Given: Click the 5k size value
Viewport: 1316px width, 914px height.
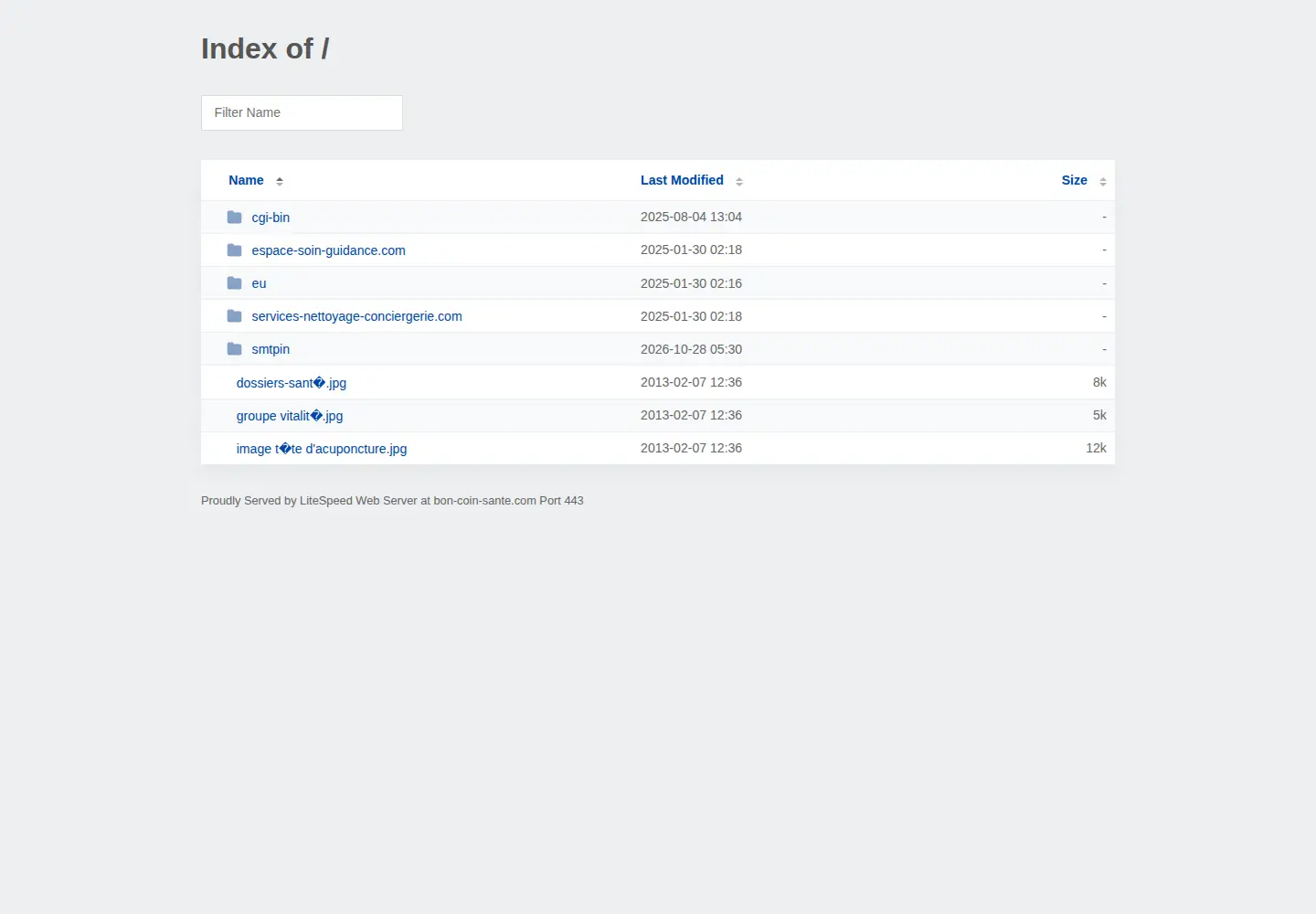Looking at the screenshot, I should point(1099,415).
